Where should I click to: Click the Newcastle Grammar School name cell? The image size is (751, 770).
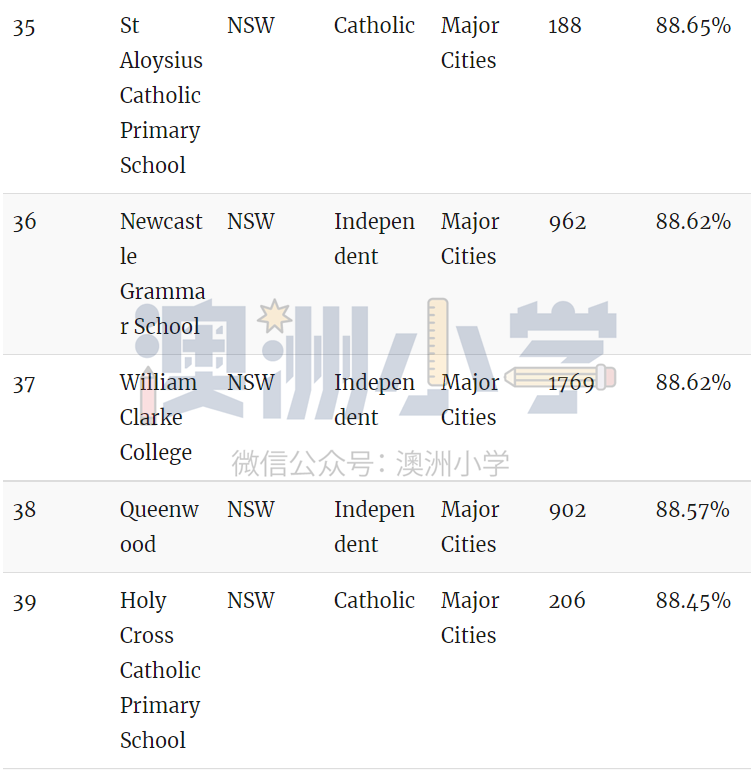(x=162, y=274)
